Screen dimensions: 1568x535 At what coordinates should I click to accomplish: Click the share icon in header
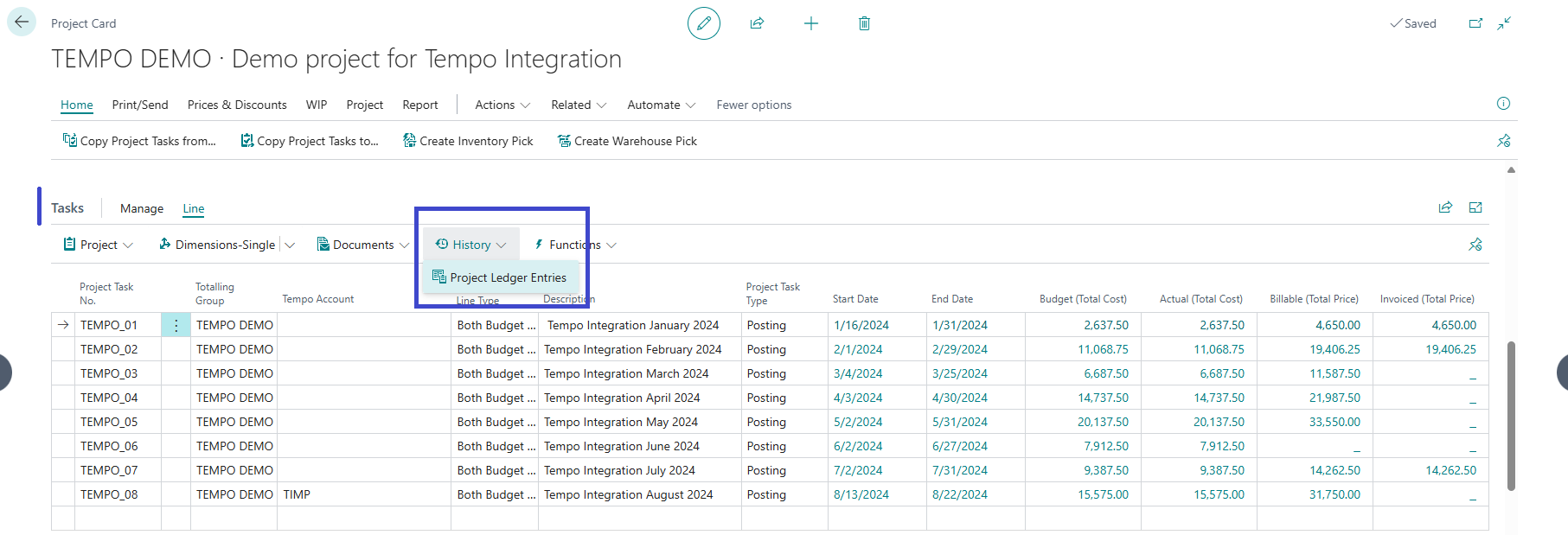point(757,23)
